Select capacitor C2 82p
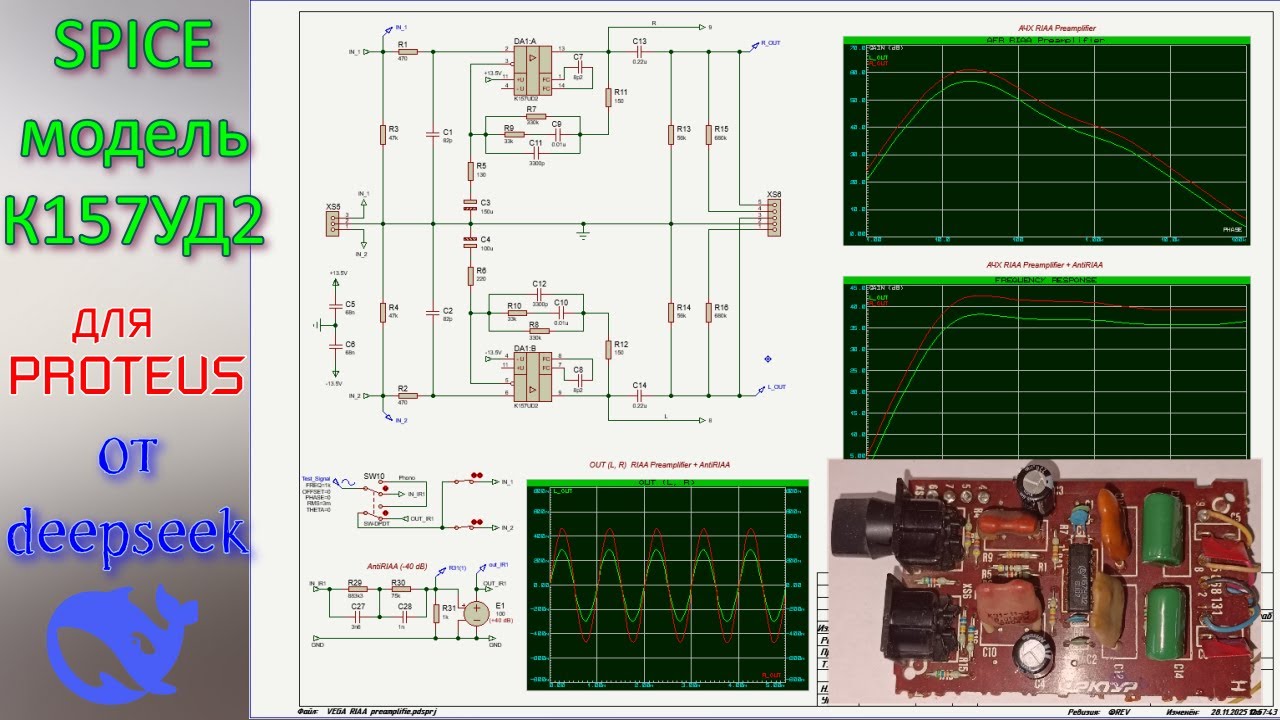1280x720 pixels. point(433,312)
